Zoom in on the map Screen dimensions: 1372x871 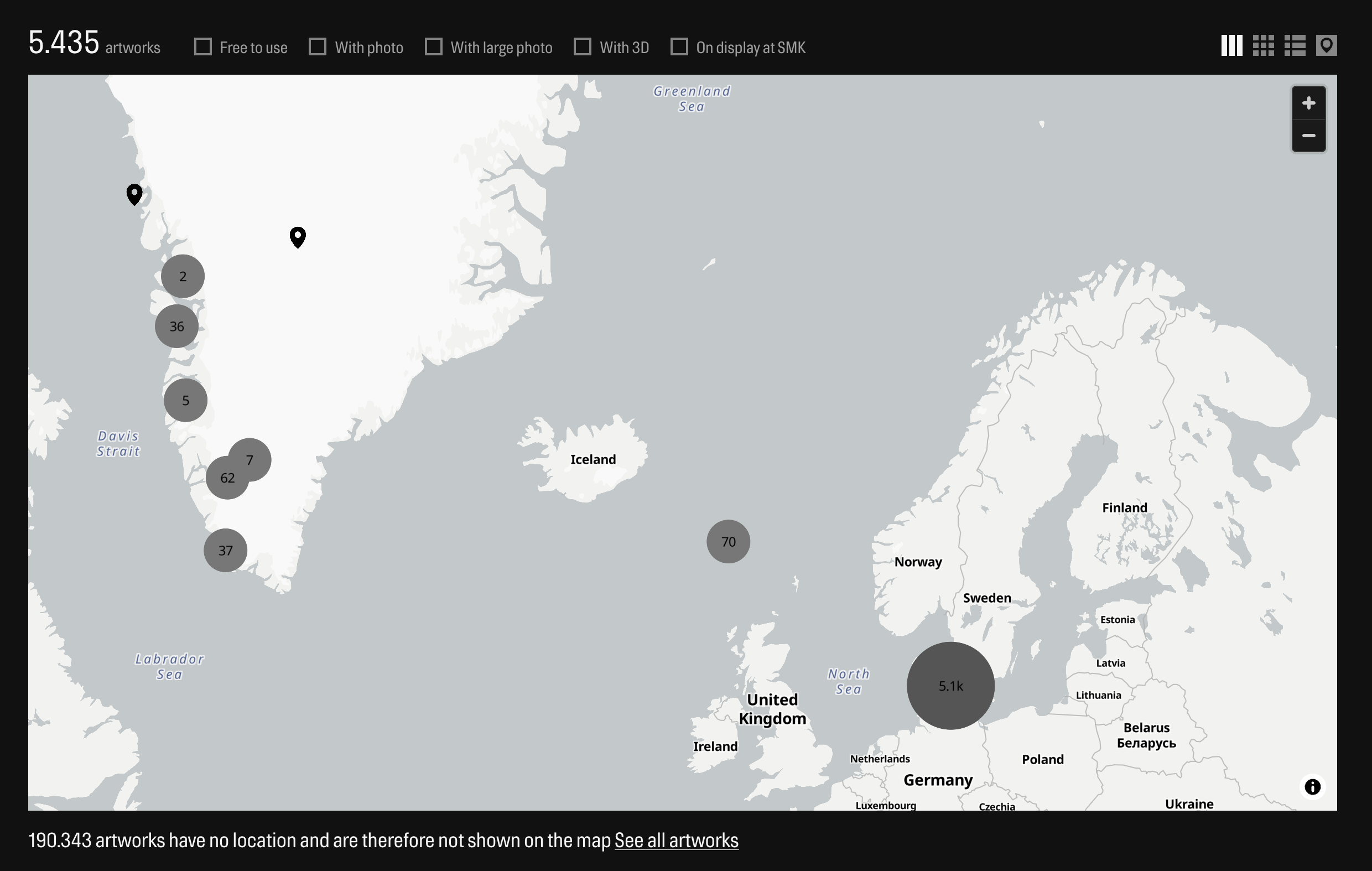tap(1308, 103)
